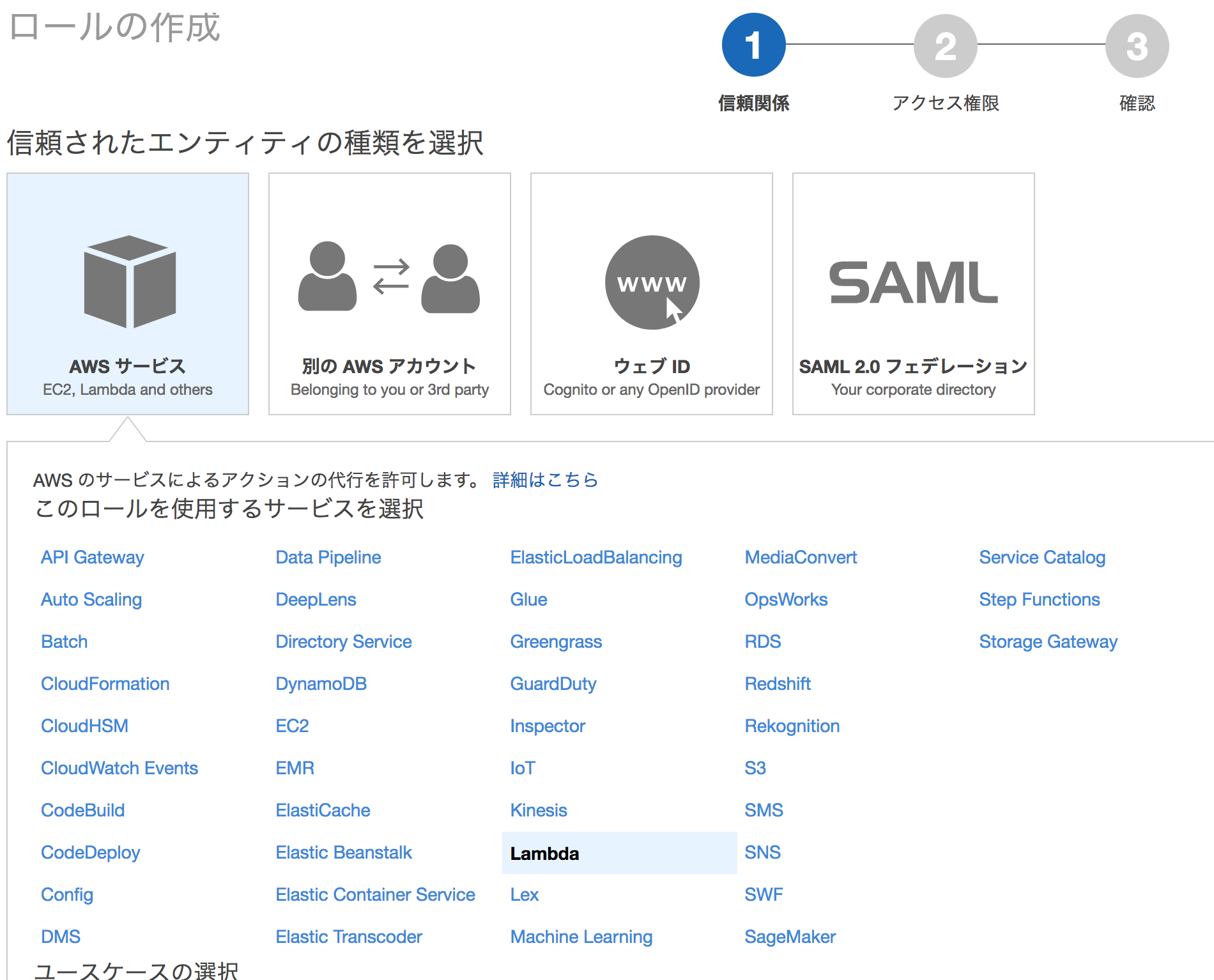Choose the SWF service
Viewport: 1214px width, 980px height.
[764, 894]
